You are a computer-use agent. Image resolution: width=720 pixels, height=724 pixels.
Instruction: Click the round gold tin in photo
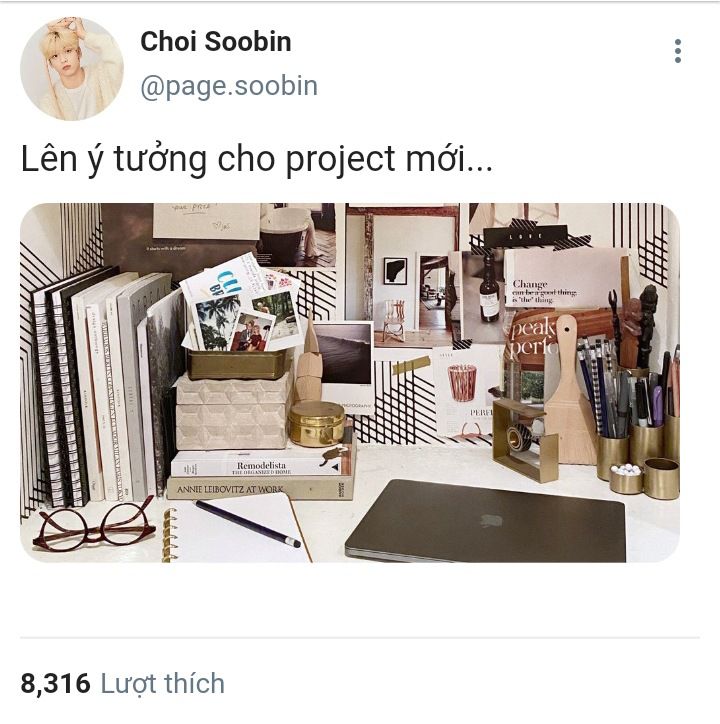316,423
